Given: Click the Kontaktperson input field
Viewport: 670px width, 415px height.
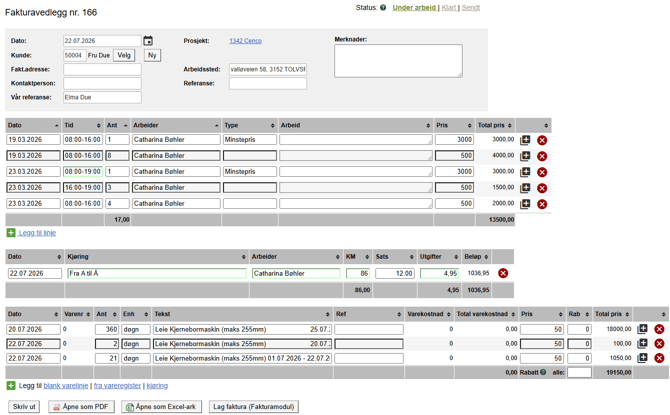Looking at the screenshot, I should coord(102,83).
